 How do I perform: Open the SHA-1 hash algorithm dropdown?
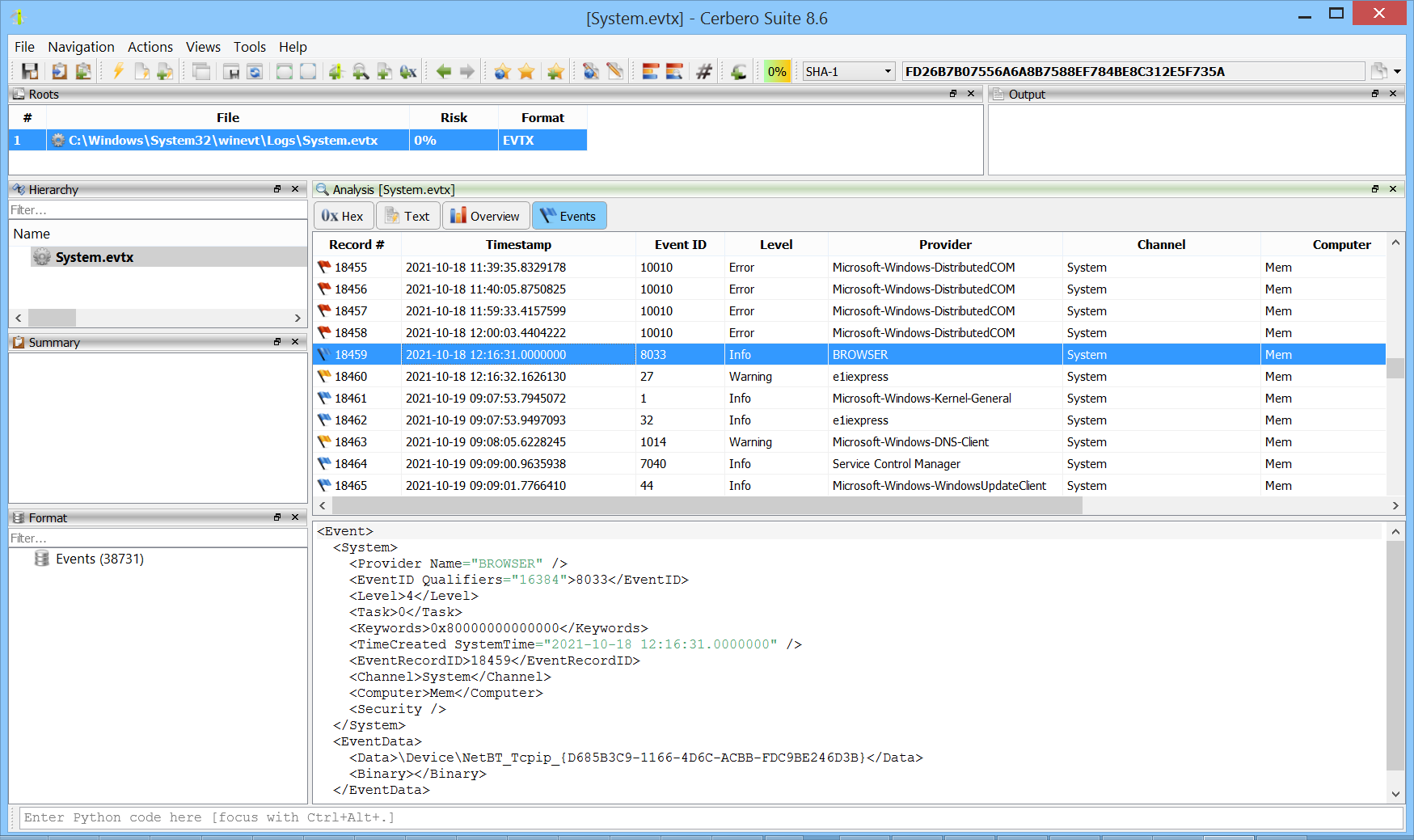tap(848, 72)
